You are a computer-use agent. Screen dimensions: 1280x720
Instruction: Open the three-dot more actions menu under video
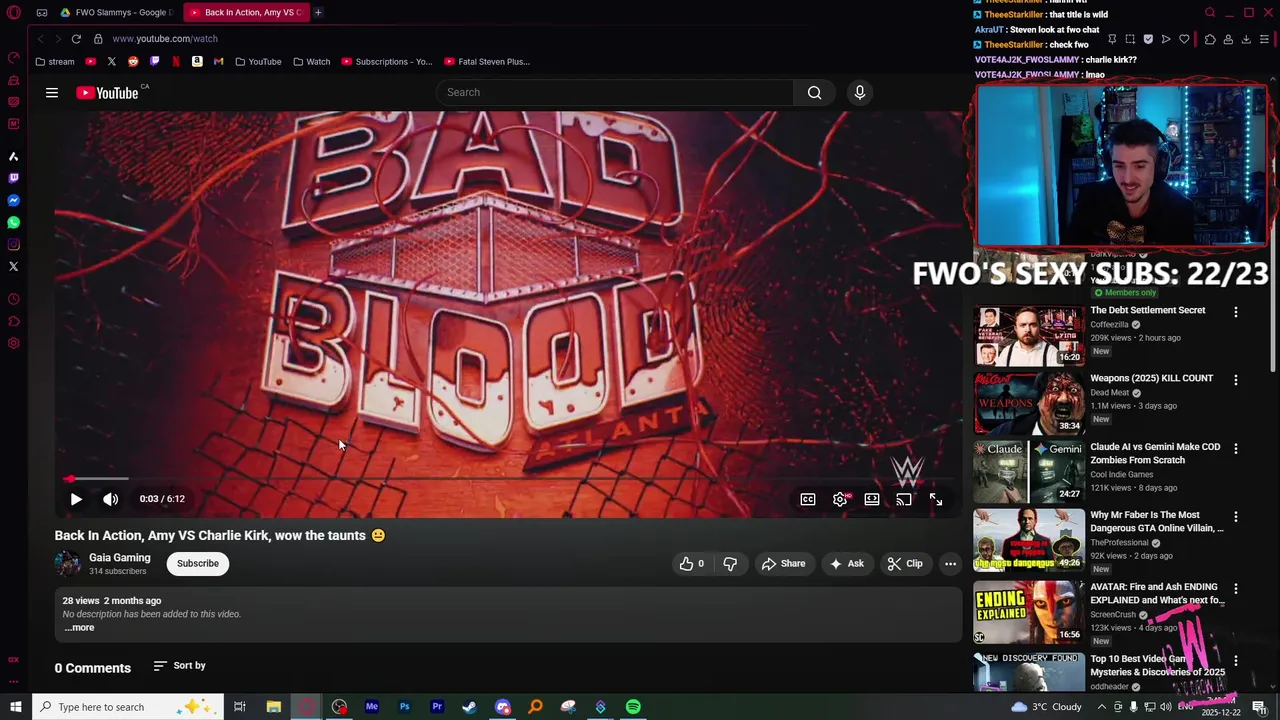950,564
